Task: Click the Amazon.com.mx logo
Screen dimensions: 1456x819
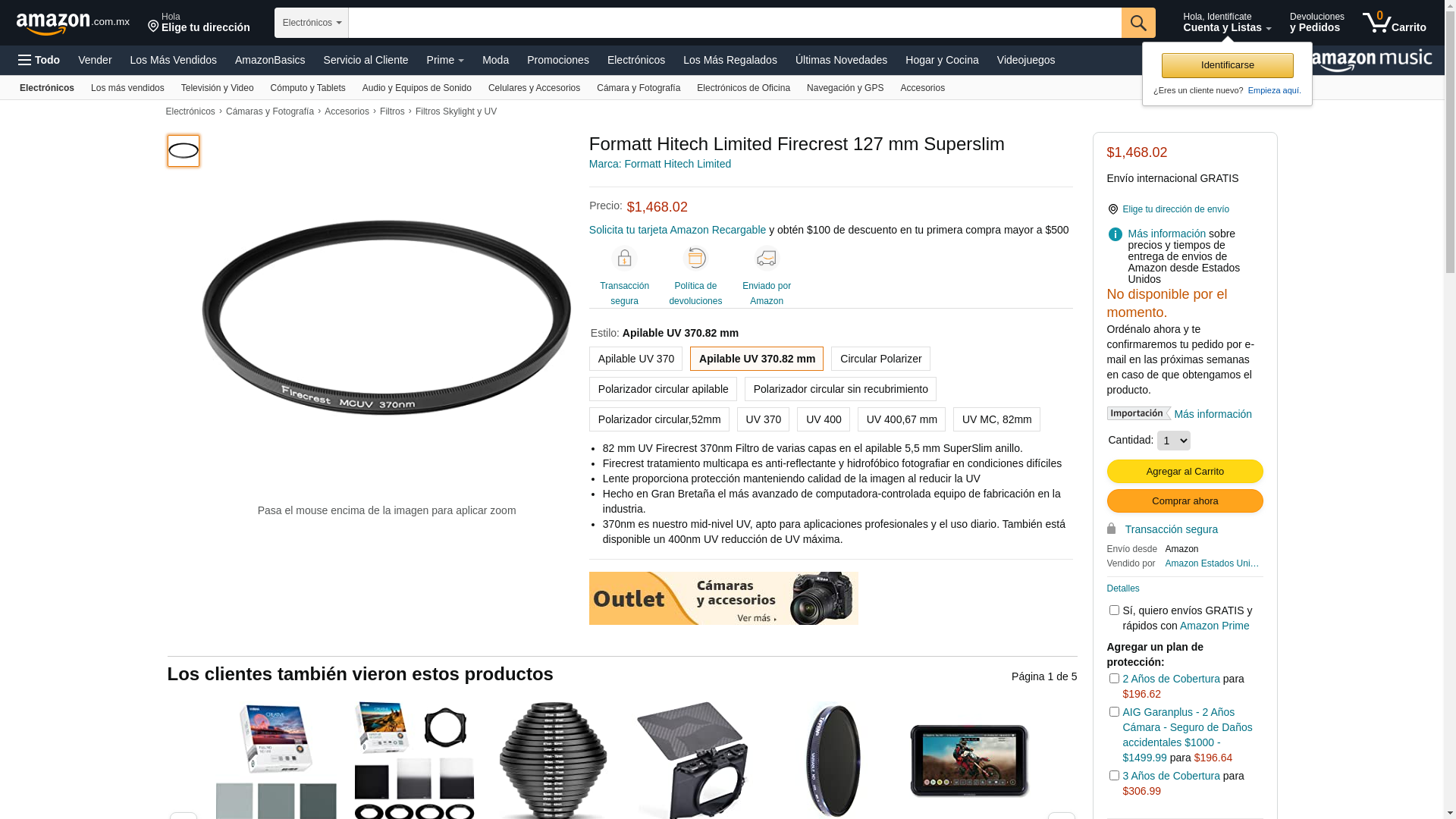Action: click(73, 24)
